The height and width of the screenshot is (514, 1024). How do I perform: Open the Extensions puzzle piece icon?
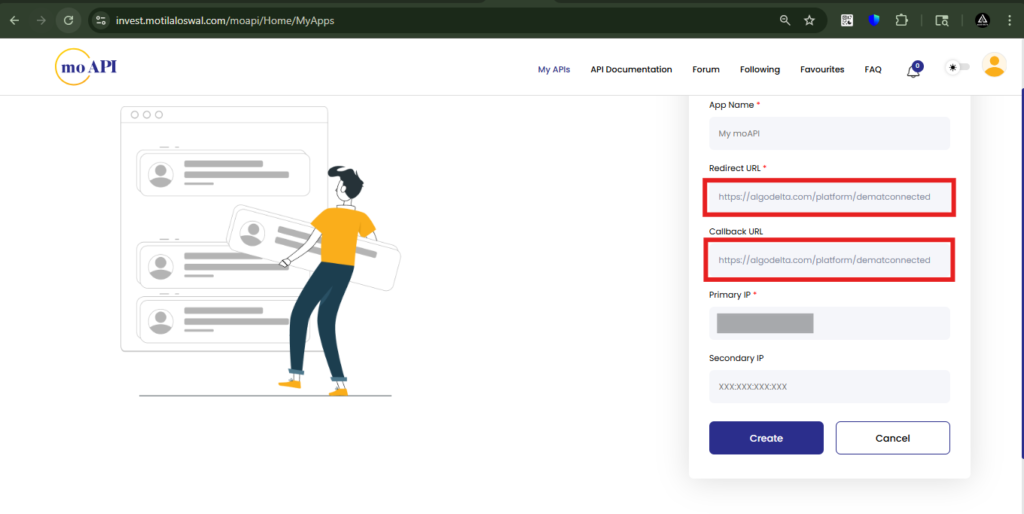901,20
